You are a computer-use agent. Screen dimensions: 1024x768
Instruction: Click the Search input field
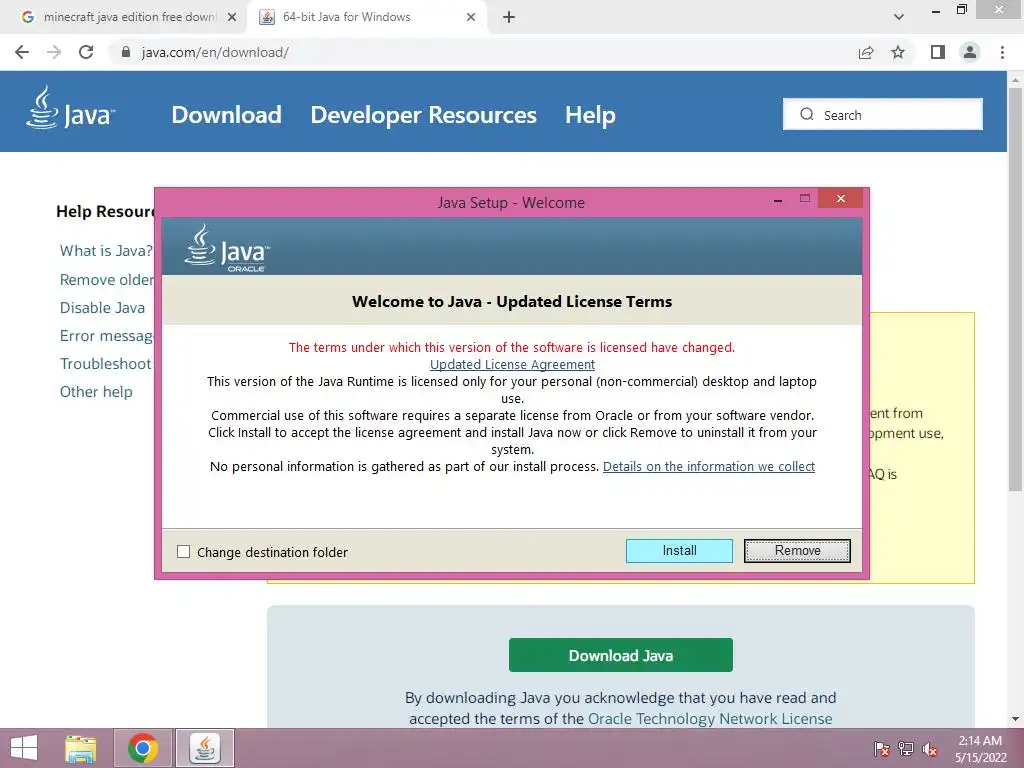pyautogui.click(x=882, y=114)
